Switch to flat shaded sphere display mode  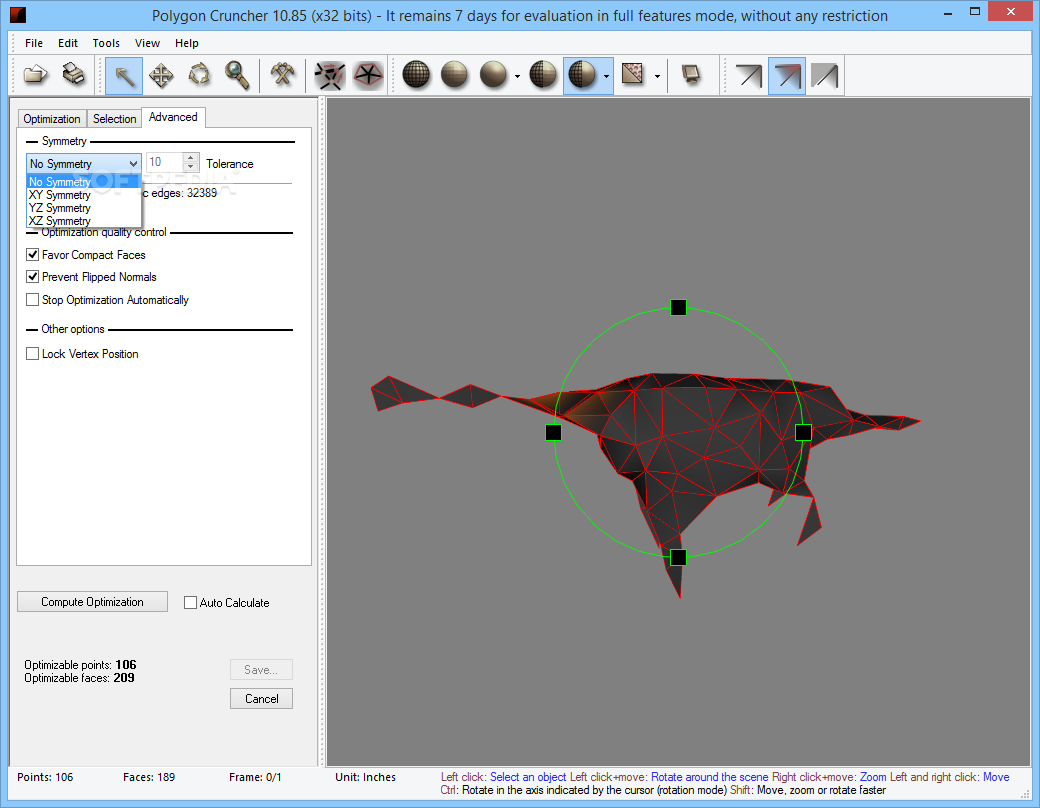454,75
